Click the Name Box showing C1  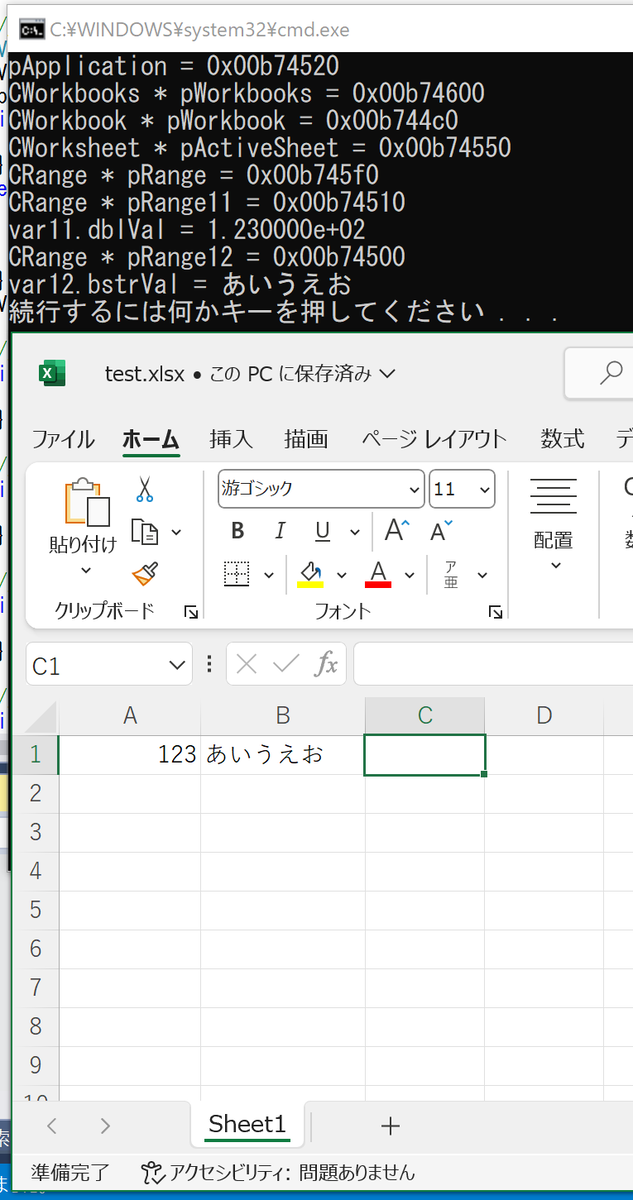[96, 665]
